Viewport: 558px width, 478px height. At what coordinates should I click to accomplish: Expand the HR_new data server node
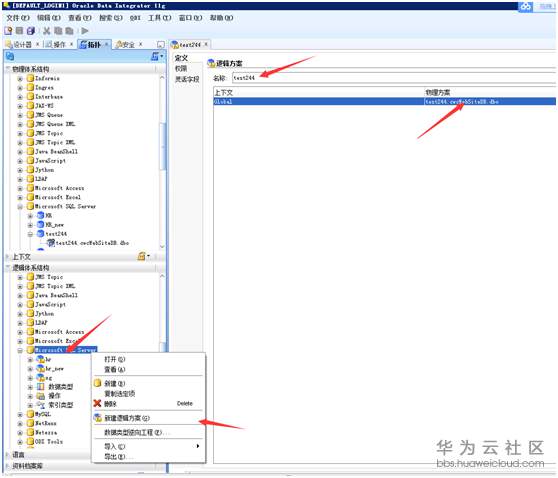tap(31, 225)
